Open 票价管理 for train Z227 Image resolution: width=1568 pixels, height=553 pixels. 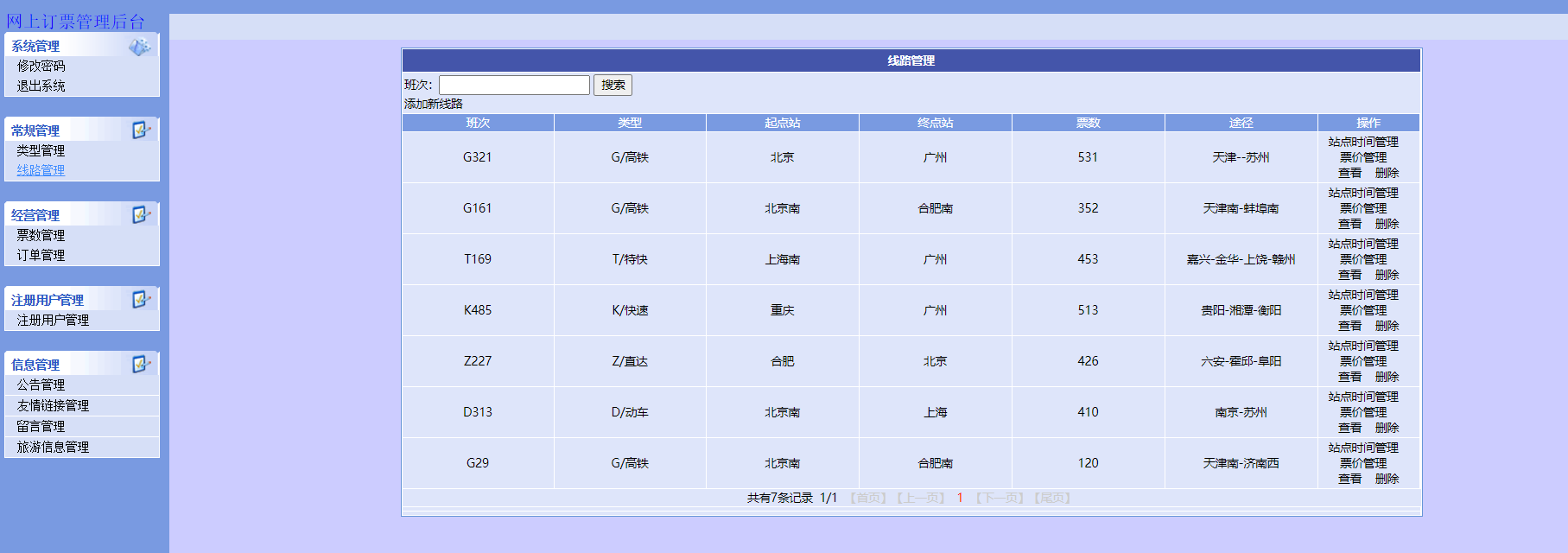(1363, 361)
